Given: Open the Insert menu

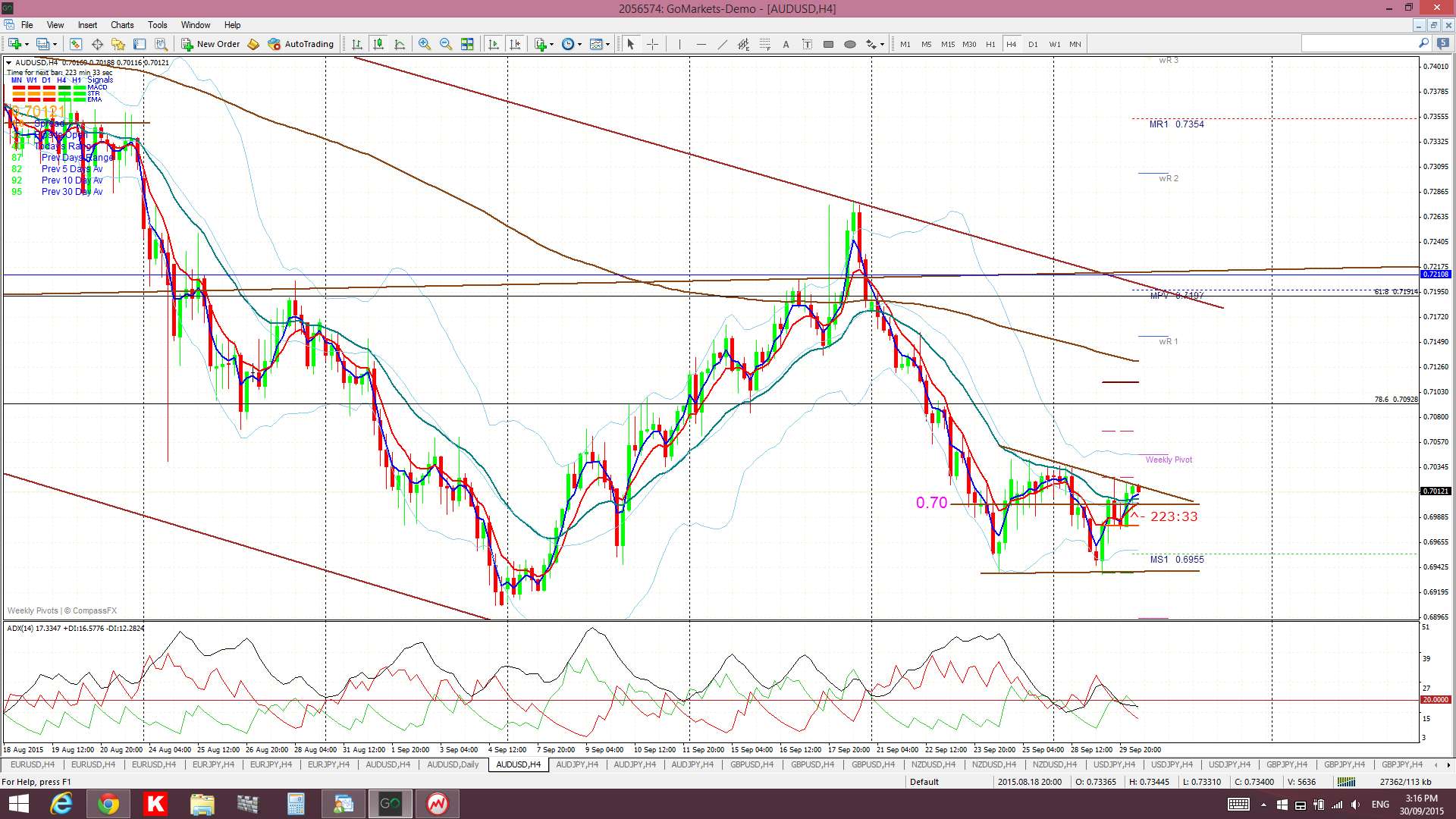Looking at the screenshot, I should (x=87, y=25).
